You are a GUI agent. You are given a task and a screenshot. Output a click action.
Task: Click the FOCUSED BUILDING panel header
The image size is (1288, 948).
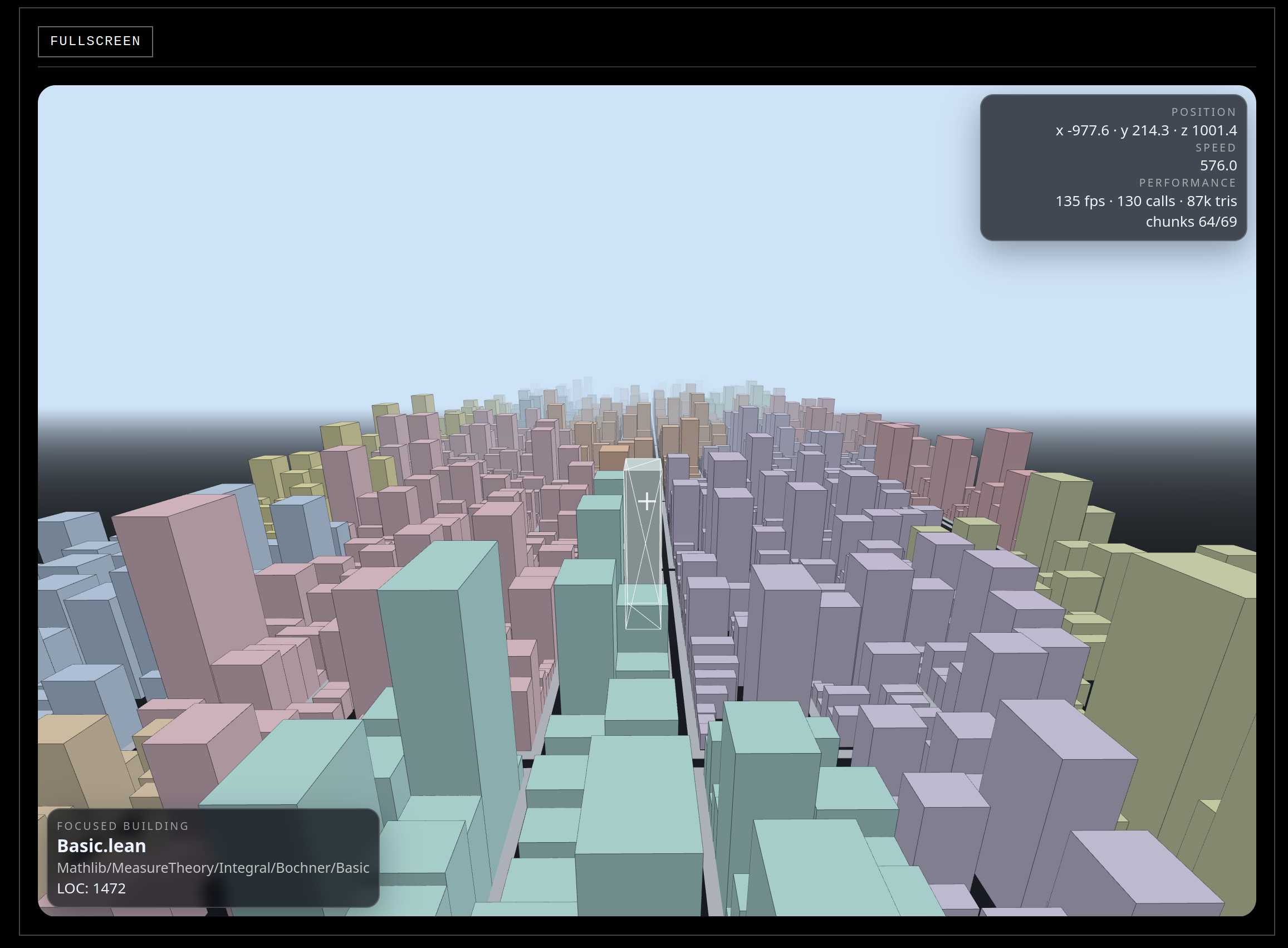(123, 826)
